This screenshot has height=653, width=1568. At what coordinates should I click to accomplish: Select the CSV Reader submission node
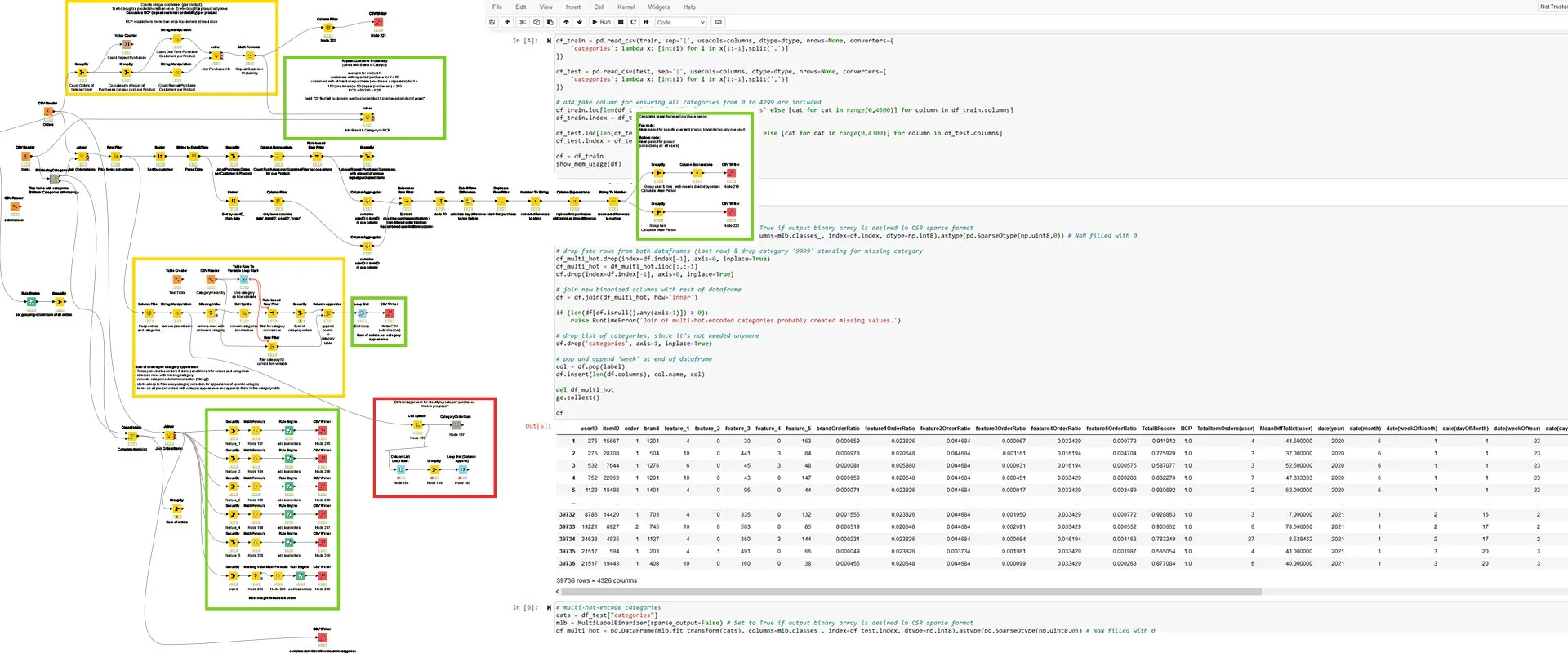pos(14,207)
